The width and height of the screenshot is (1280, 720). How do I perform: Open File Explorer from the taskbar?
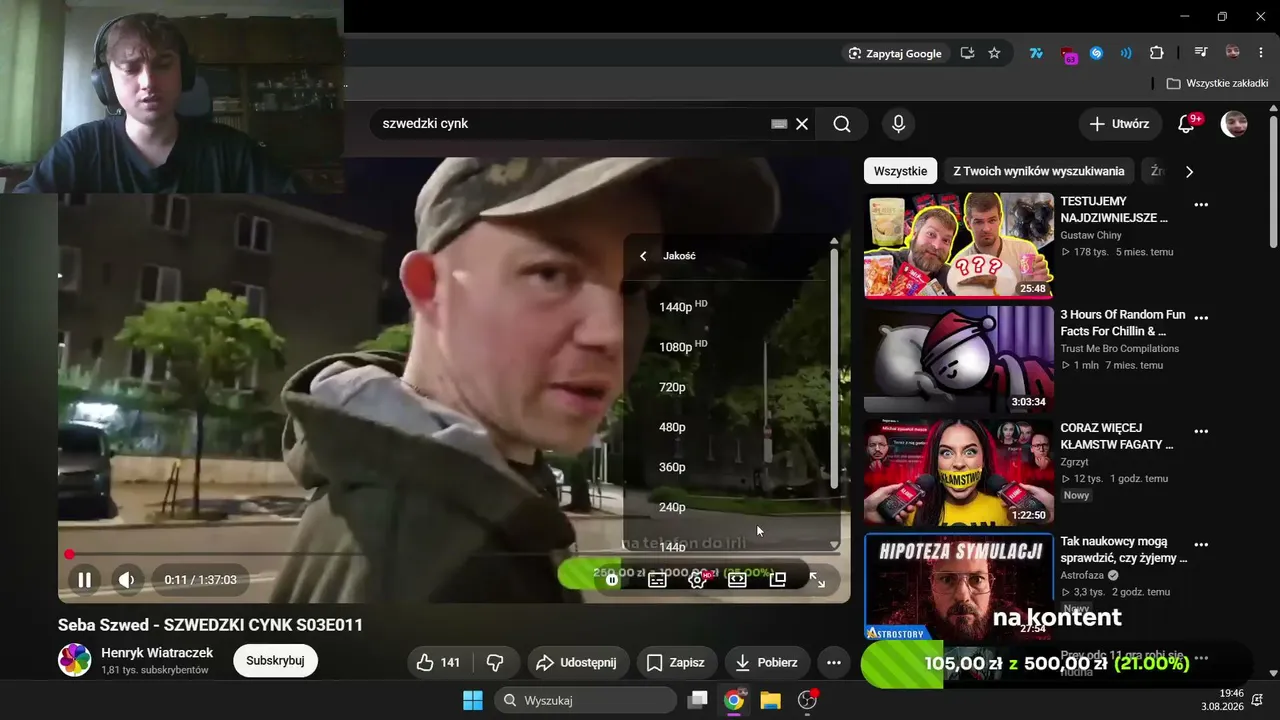770,700
